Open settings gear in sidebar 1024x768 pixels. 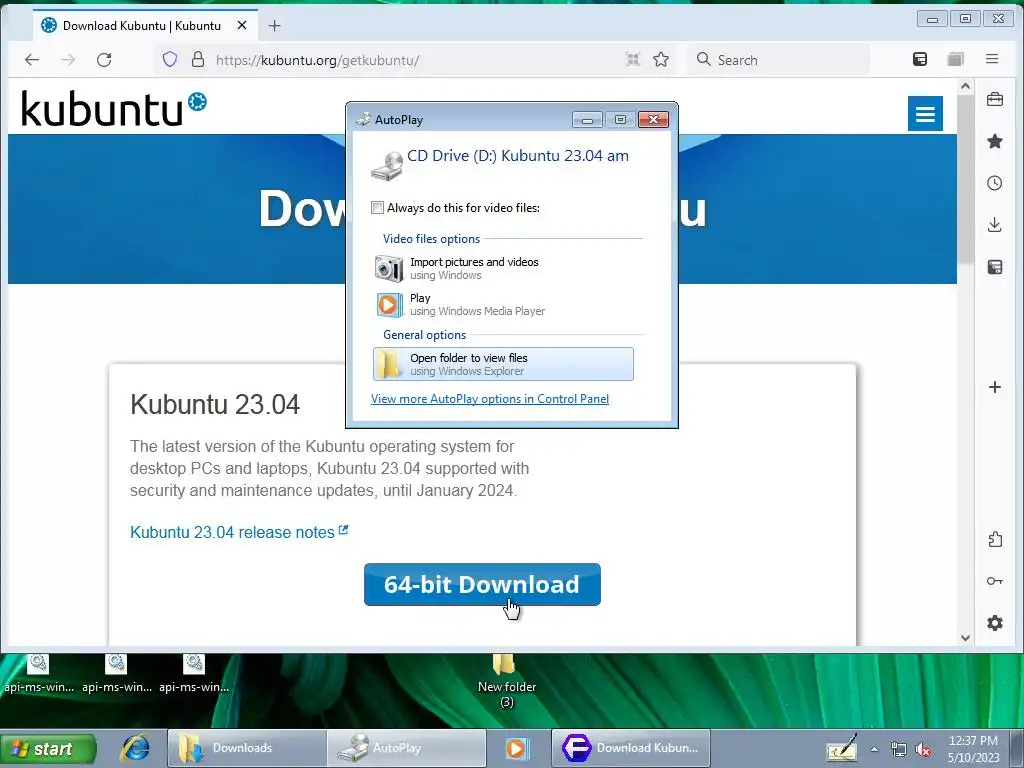coord(995,623)
